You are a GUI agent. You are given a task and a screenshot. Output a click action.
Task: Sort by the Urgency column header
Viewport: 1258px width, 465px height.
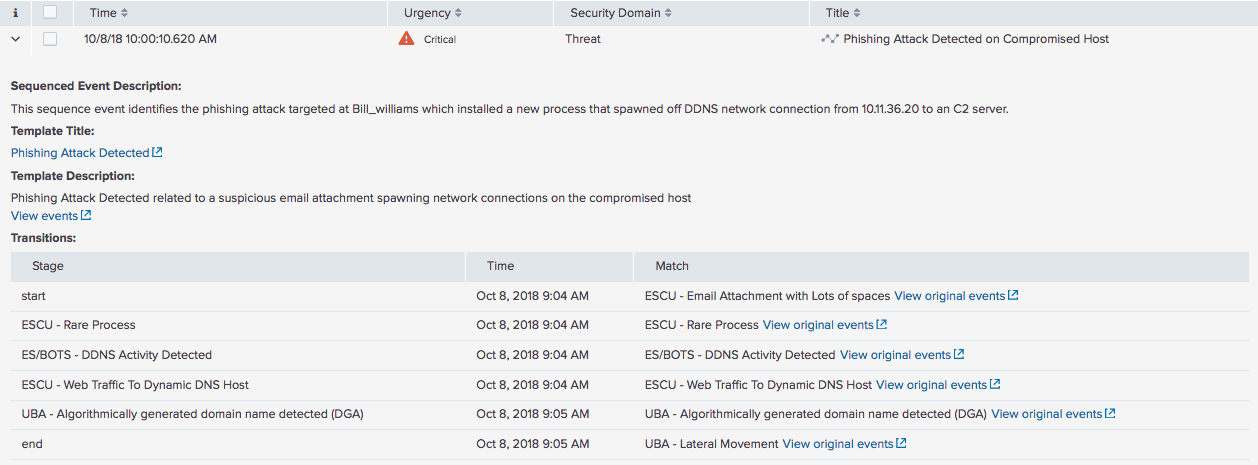(x=433, y=13)
